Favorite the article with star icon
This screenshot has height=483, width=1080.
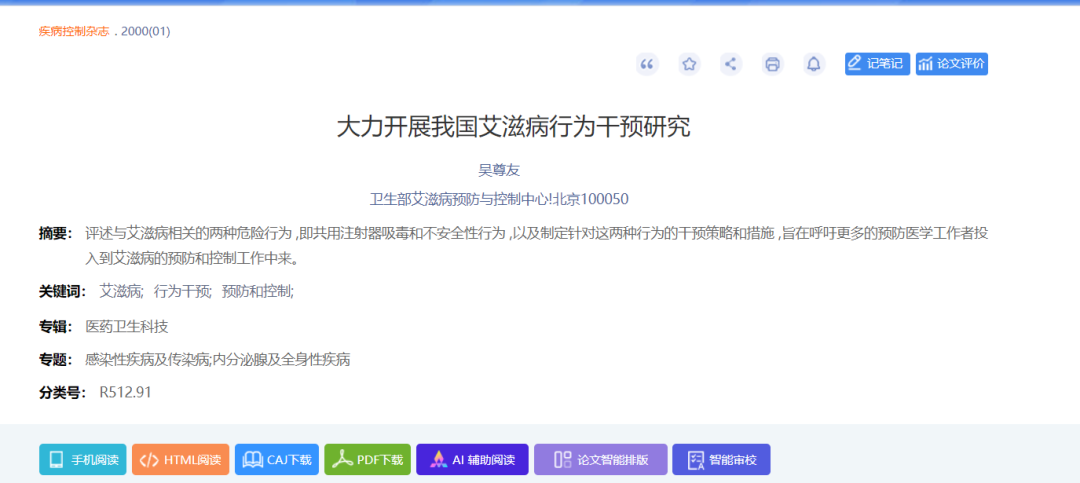coord(689,64)
